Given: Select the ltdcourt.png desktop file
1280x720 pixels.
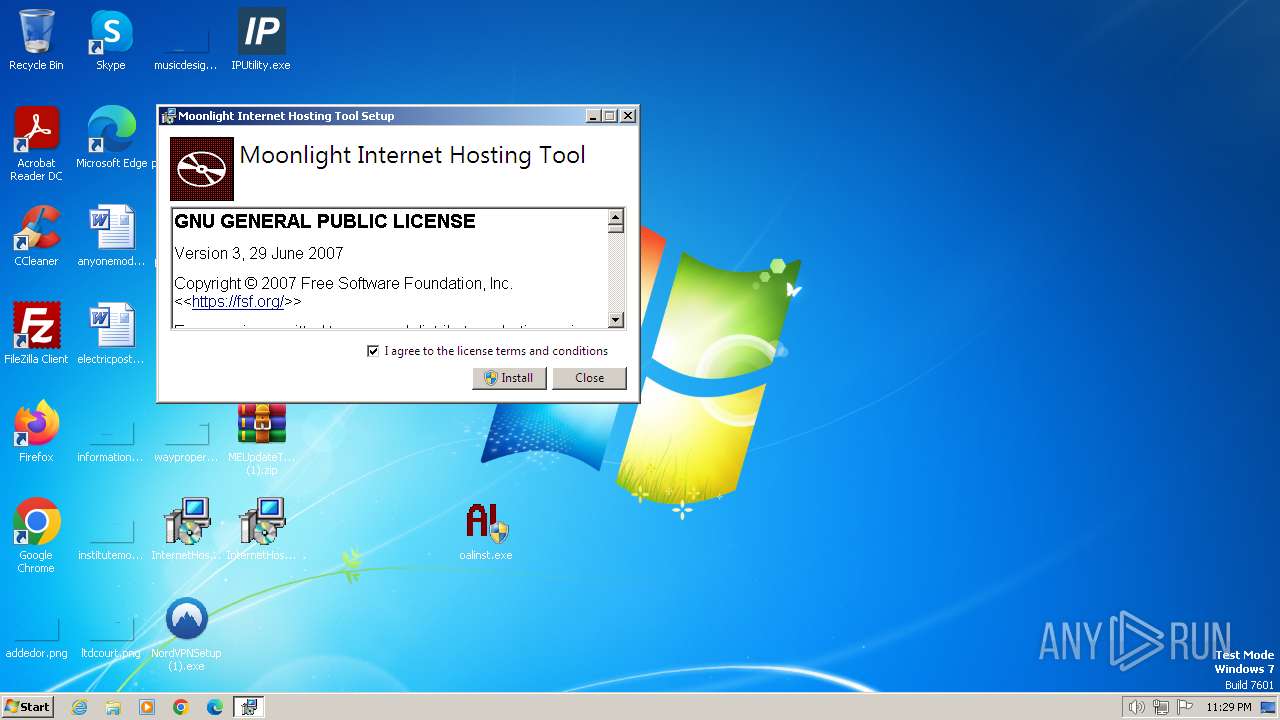Looking at the screenshot, I should click(x=111, y=638).
